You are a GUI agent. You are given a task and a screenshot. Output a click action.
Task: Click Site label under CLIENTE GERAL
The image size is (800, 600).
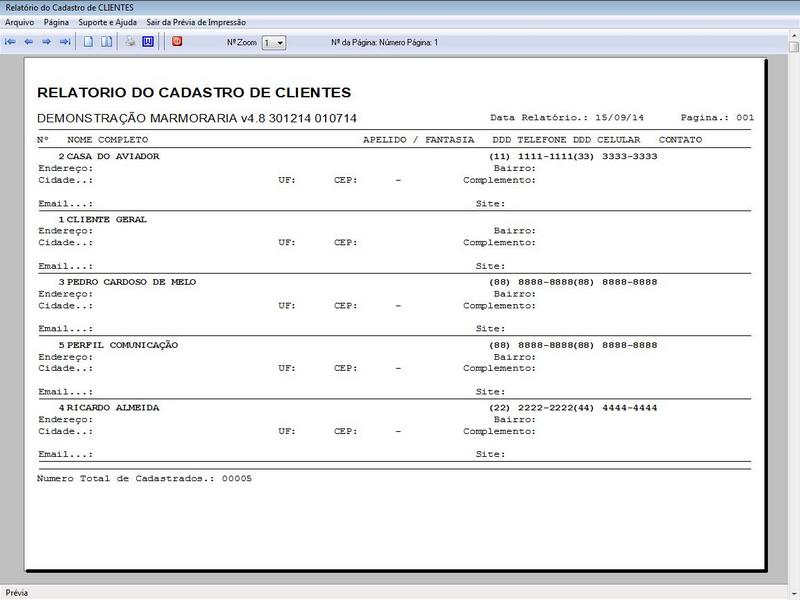pos(490,266)
